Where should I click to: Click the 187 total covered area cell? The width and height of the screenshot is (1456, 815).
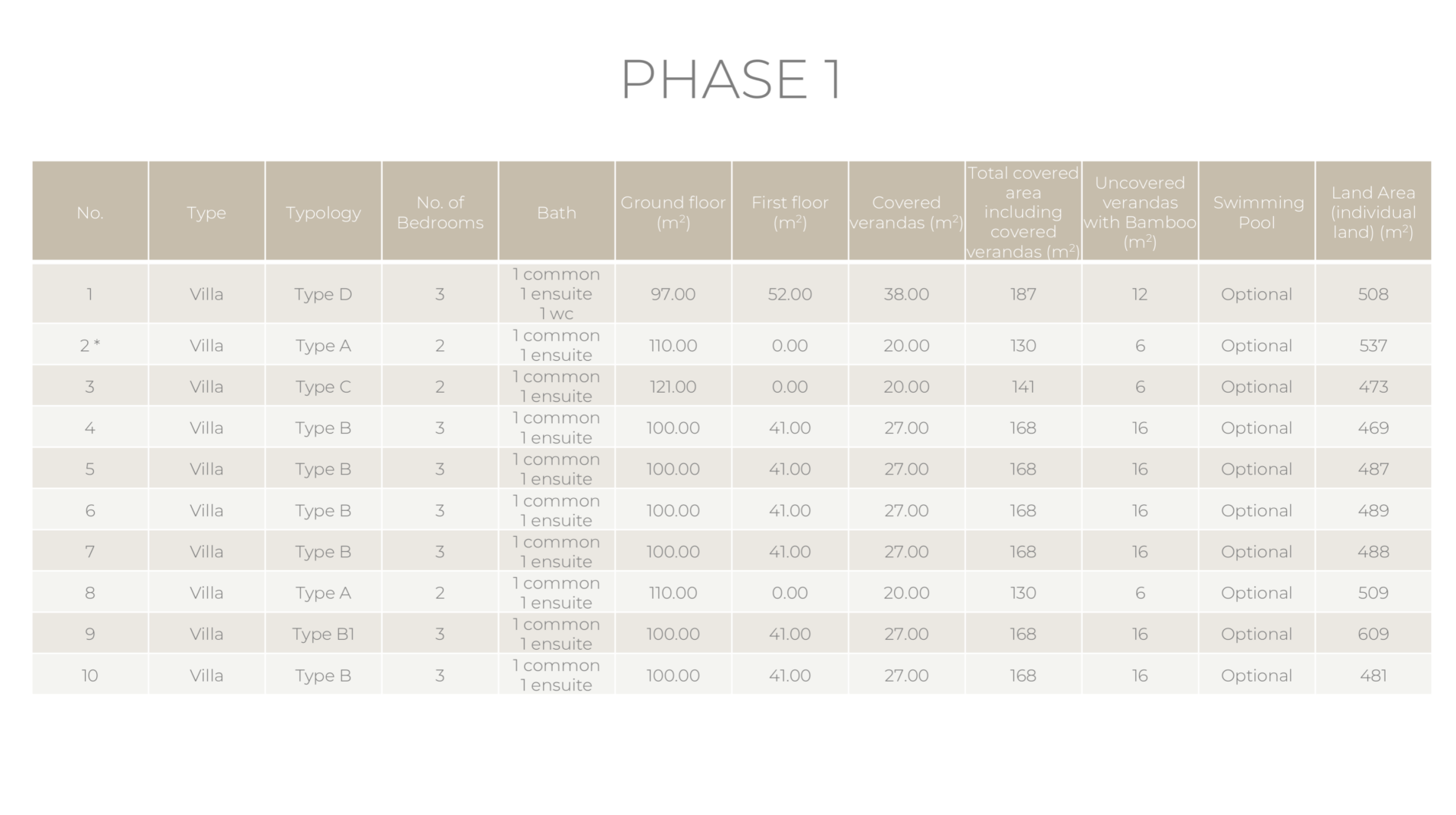(1022, 294)
